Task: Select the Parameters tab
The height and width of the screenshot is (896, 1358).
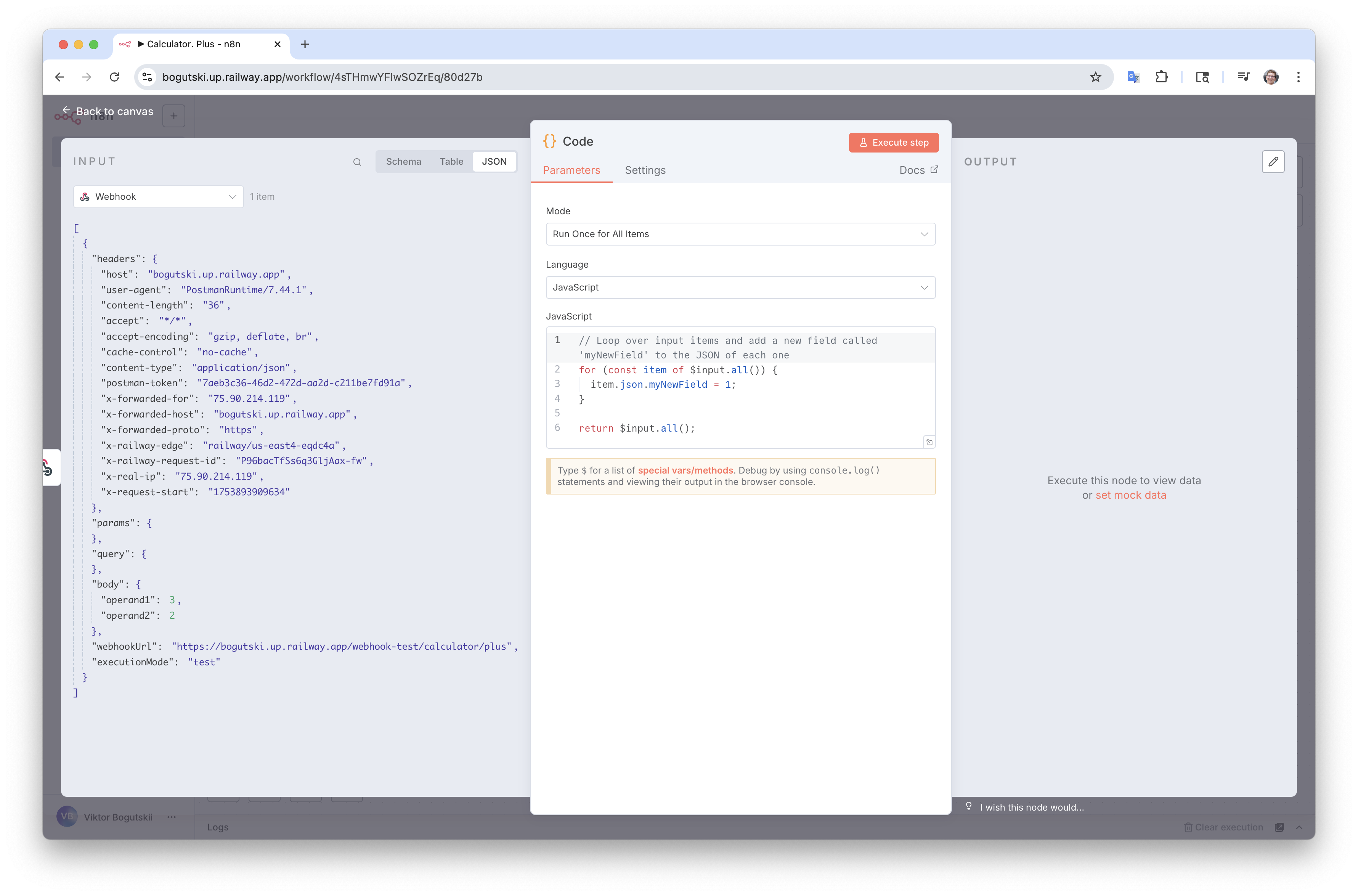Action: pyautogui.click(x=571, y=170)
